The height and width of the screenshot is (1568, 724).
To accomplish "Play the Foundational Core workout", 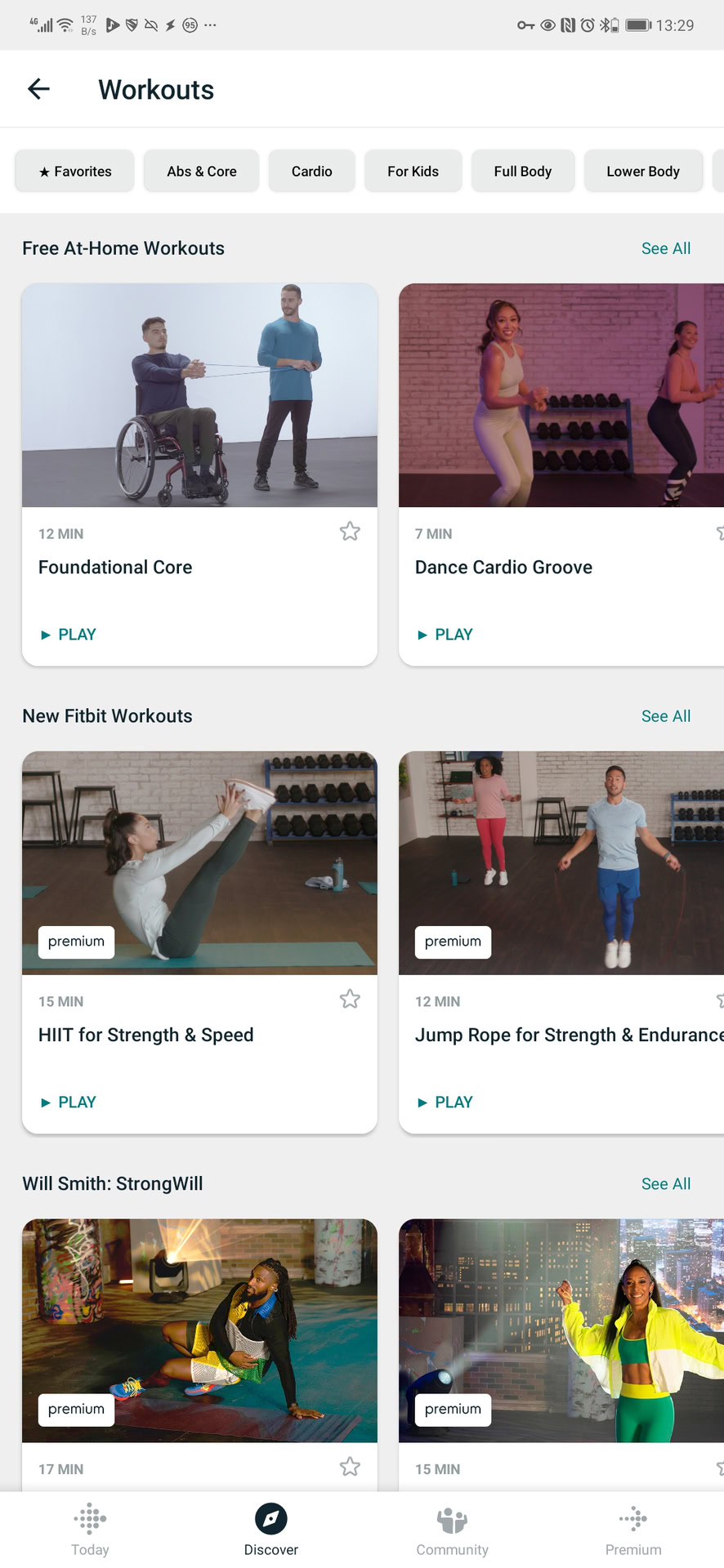I will coord(69,635).
